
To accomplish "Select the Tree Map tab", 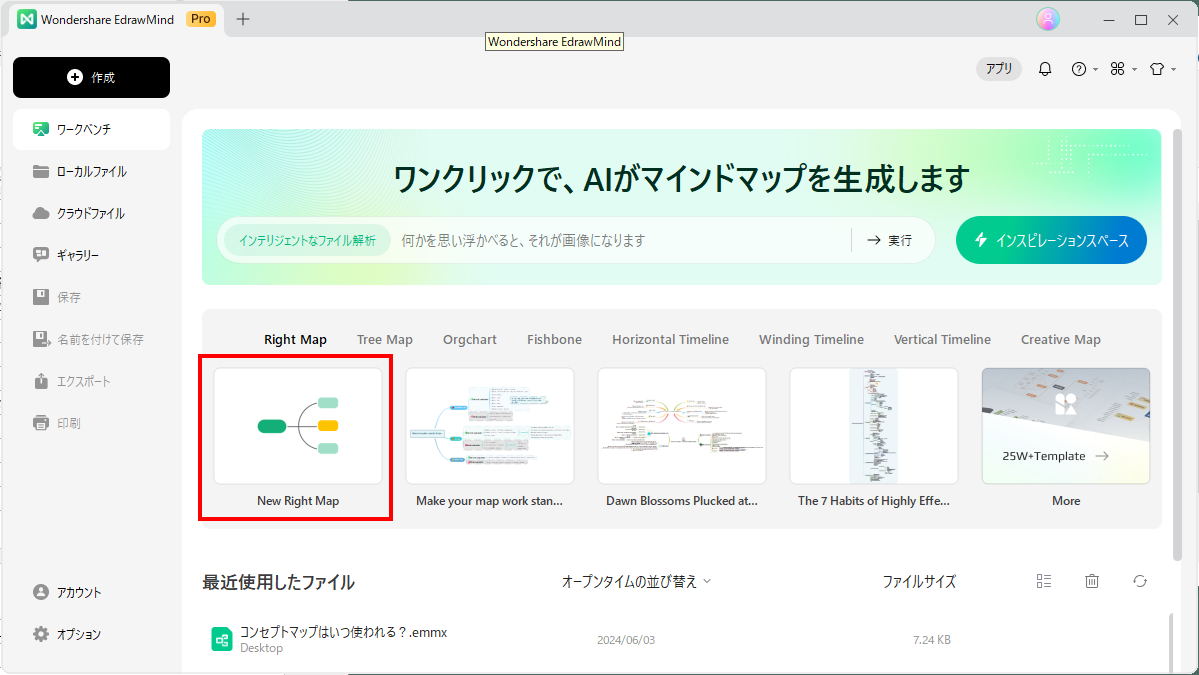I will pos(385,339).
